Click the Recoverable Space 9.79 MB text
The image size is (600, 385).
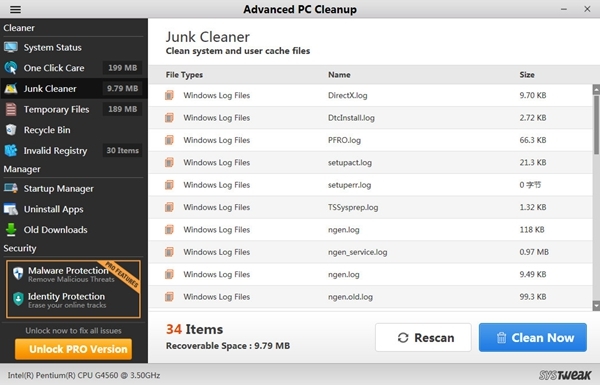coord(228,346)
